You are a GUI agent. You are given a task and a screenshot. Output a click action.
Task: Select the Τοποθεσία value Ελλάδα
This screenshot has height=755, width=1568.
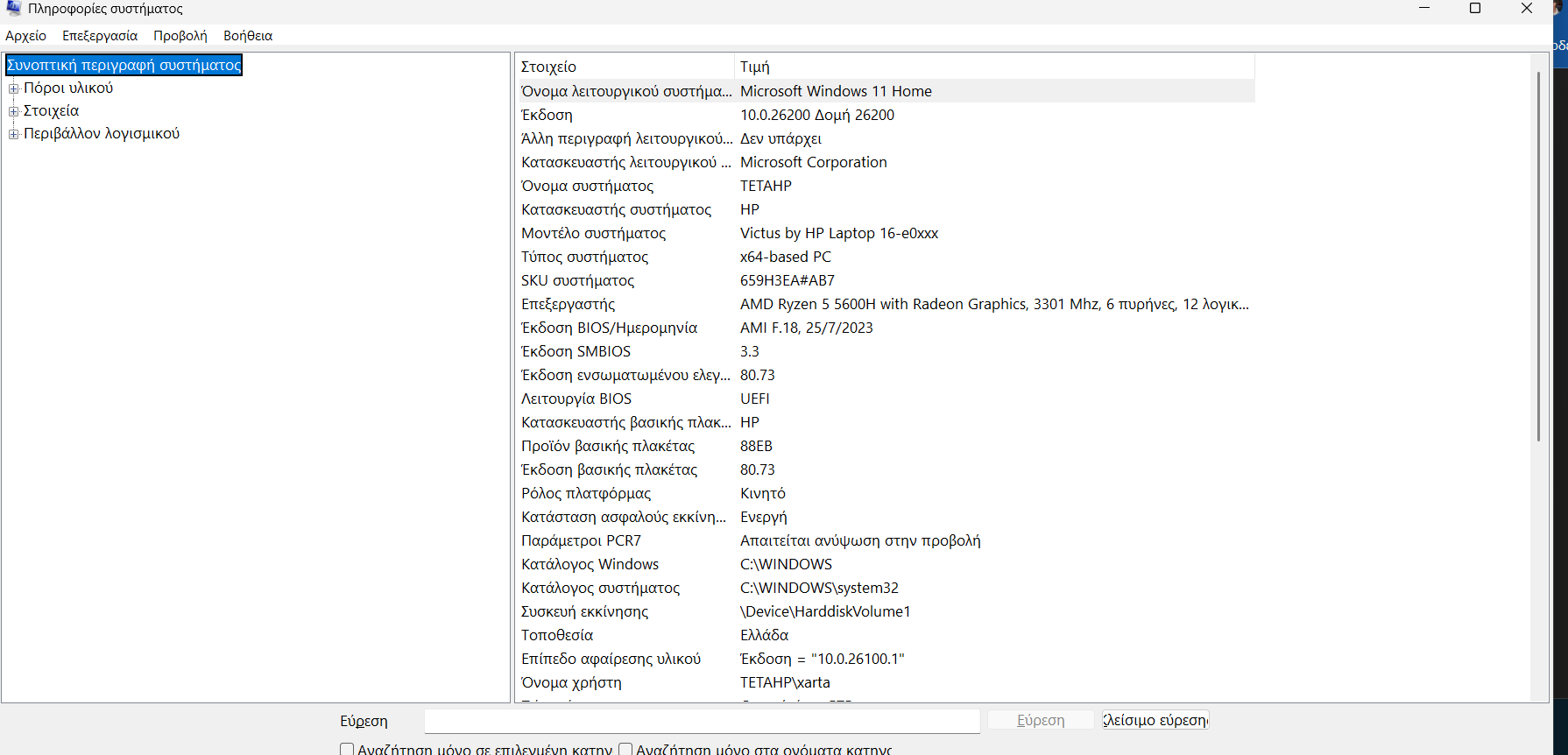(764, 635)
